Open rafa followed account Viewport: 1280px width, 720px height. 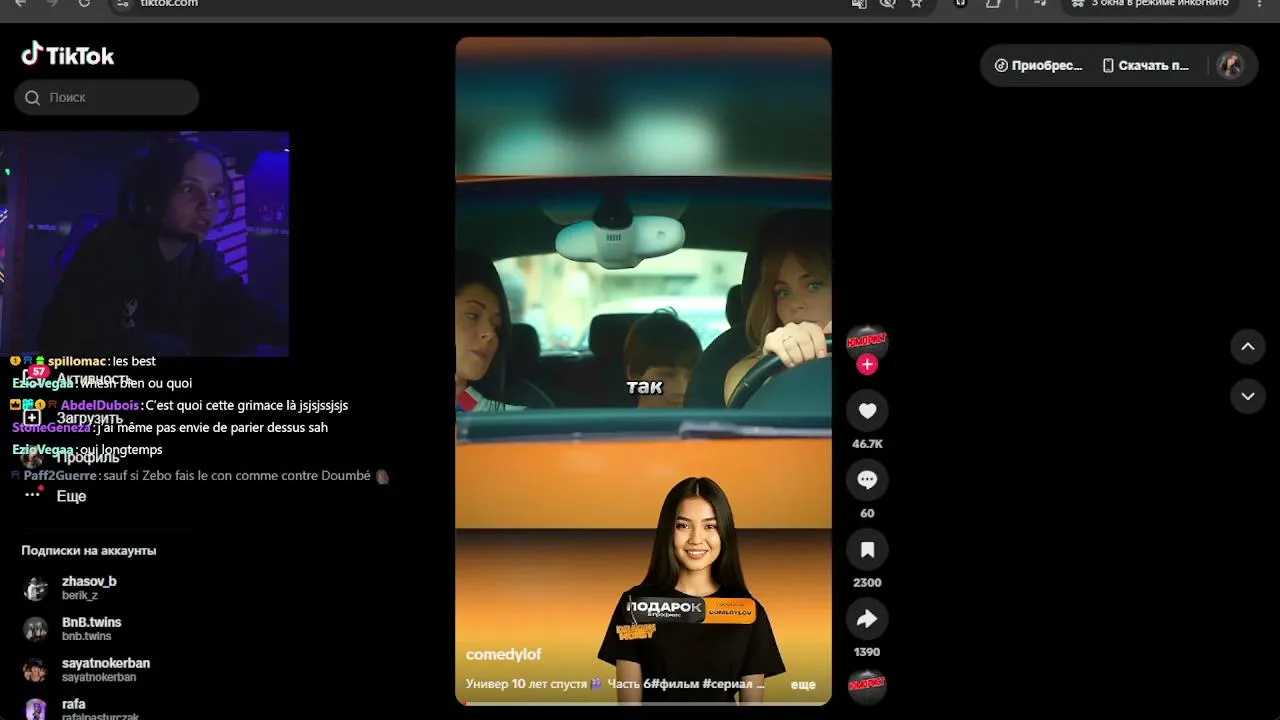pos(80,710)
